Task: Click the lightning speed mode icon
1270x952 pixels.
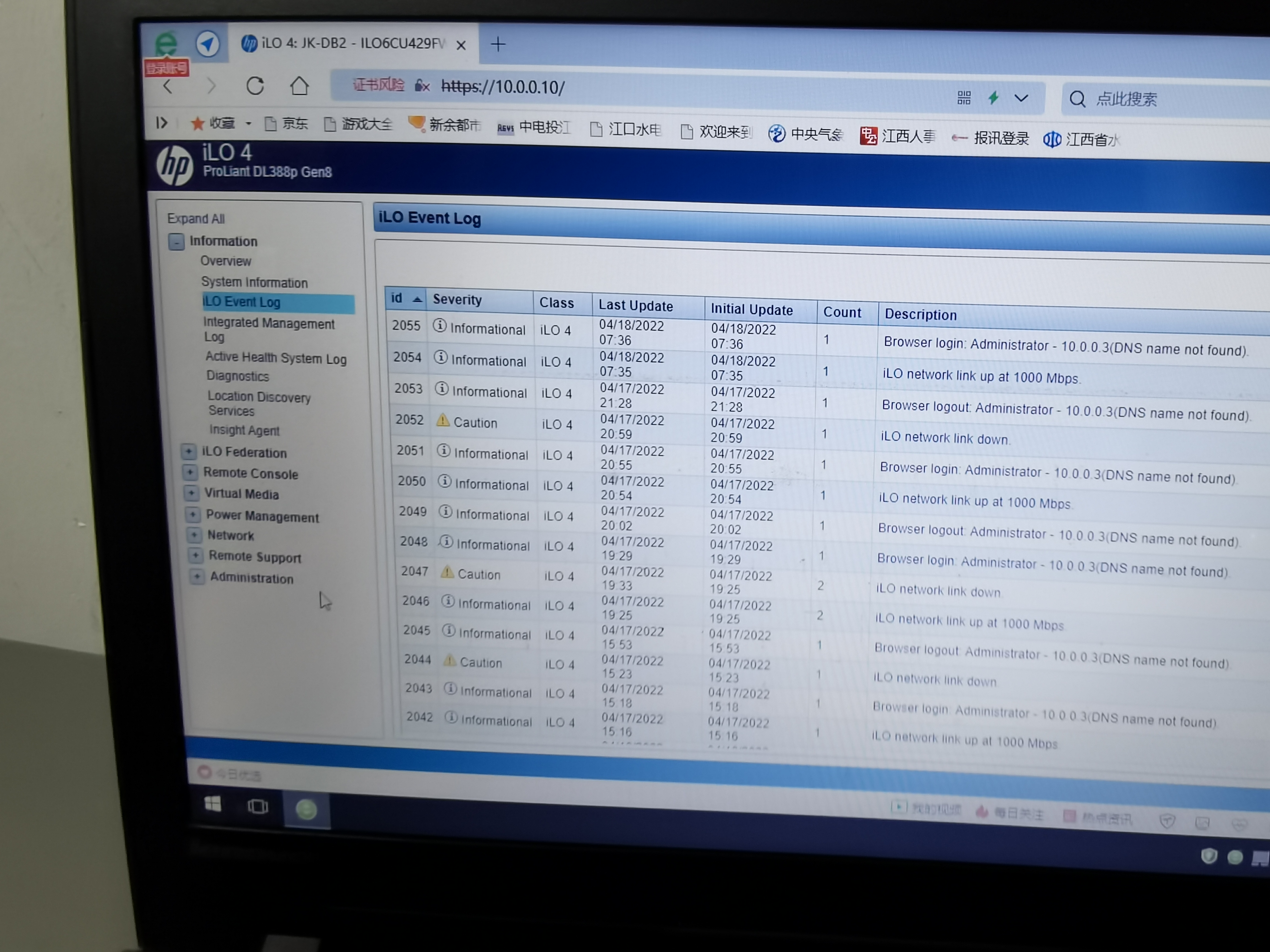Action: 993,98
